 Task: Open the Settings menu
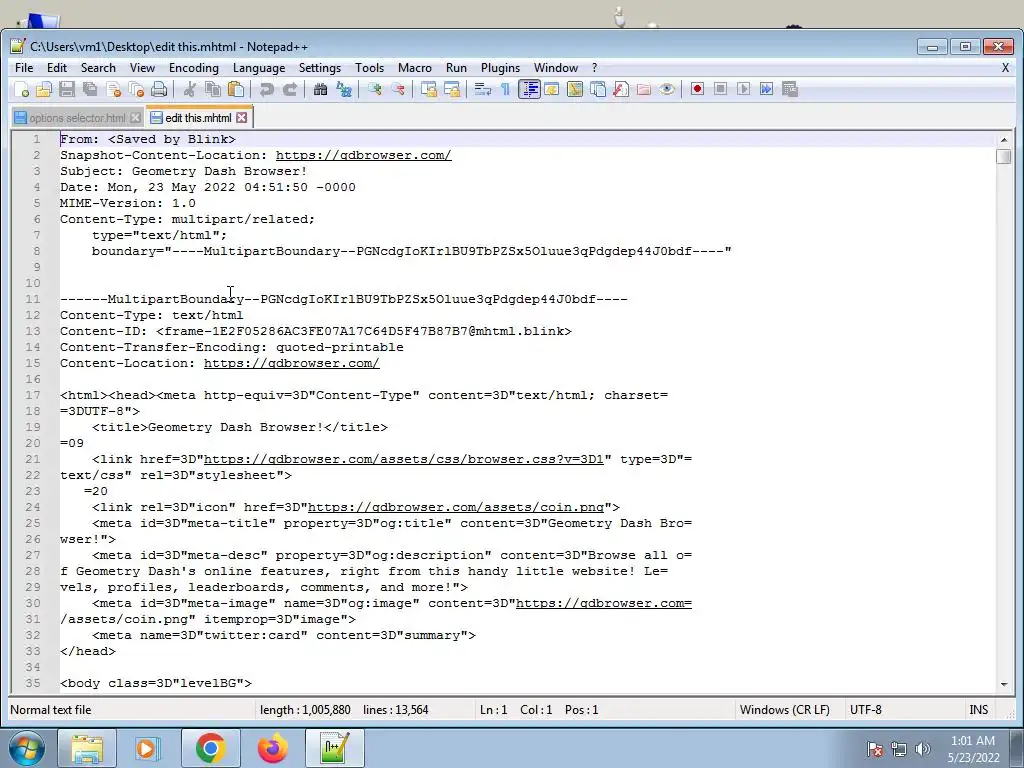pos(319,68)
